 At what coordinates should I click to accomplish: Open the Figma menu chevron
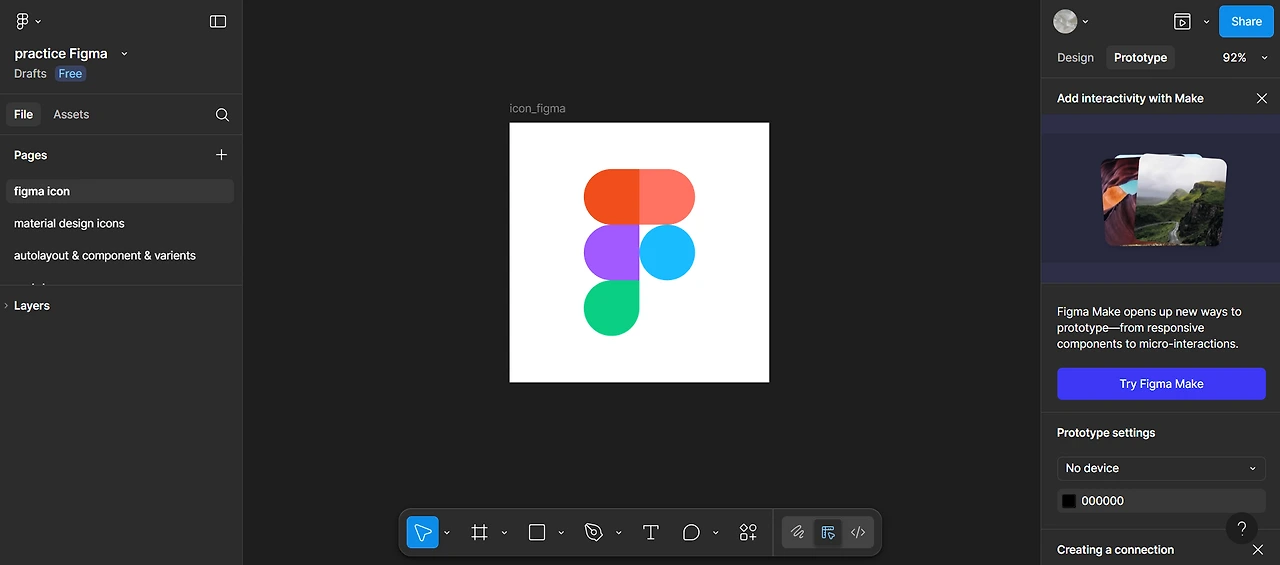[38, 22]
